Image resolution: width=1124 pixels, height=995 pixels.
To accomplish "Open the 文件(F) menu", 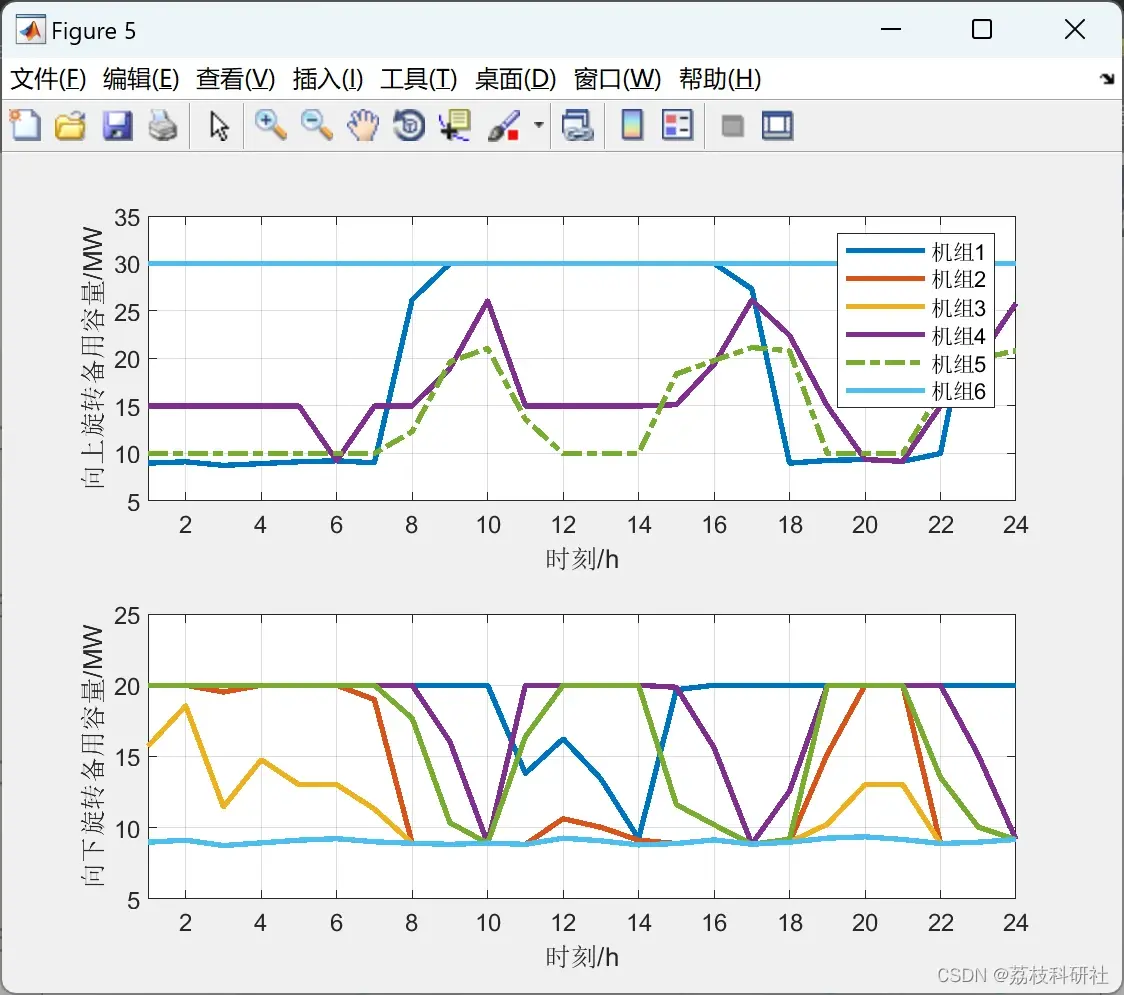I will [x=48, y=79].
